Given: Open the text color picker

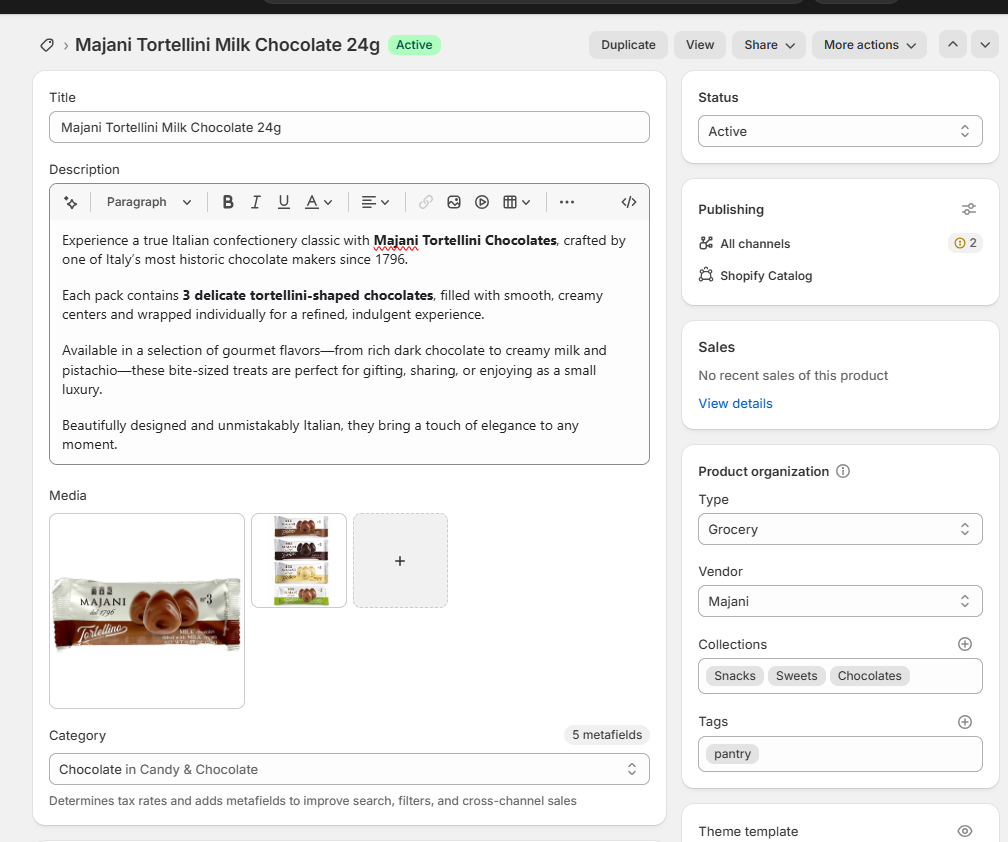Looking at the screenshot, I should click(x=318, y=202).
